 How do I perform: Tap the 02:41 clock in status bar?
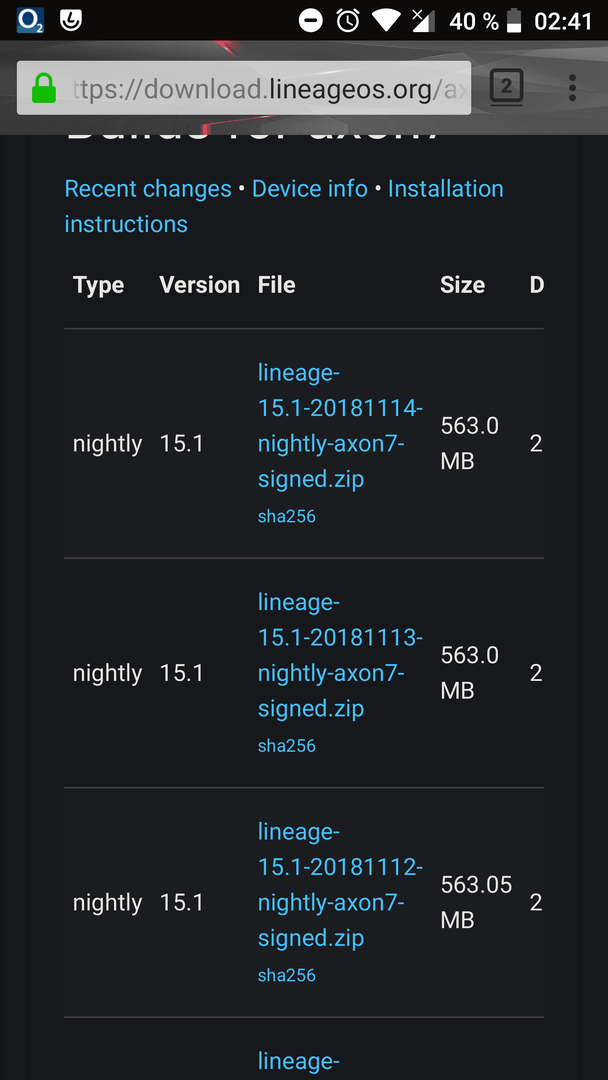[x=563, y=21]
